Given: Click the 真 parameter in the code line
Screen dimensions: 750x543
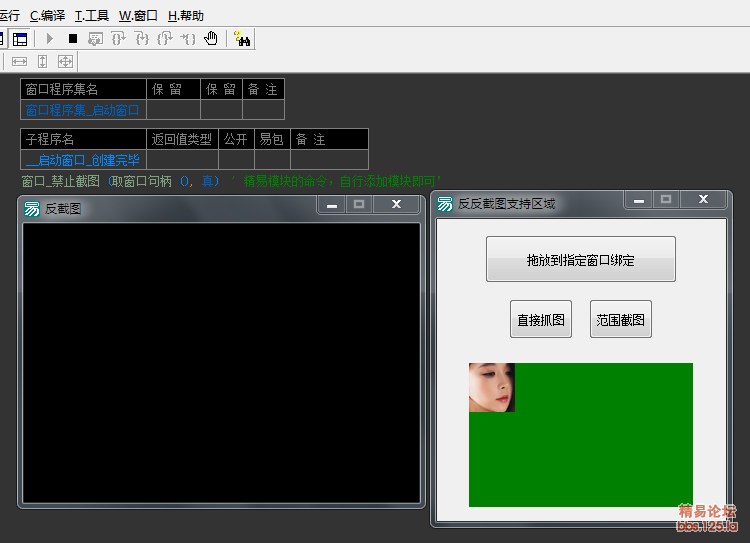Looking at the screenshot, I should pos(208,181).
